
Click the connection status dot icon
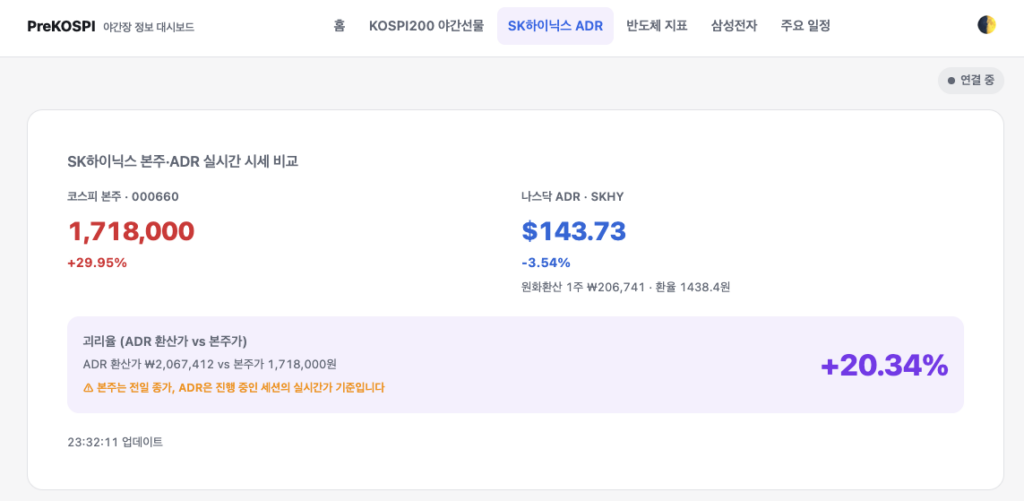[x=952, y=81]
